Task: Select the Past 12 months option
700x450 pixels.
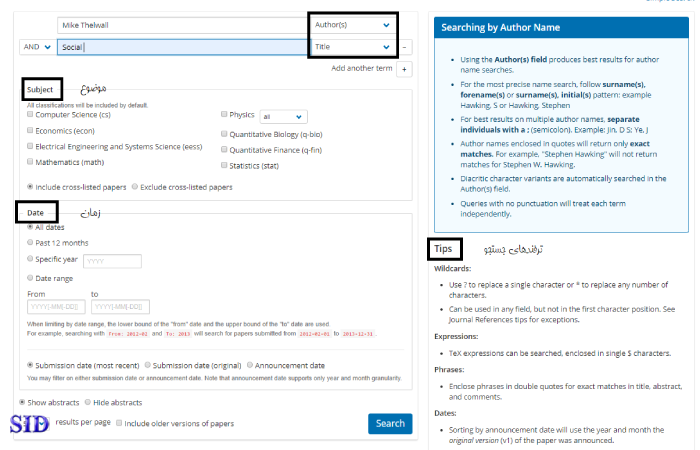Action: point(31,243)
